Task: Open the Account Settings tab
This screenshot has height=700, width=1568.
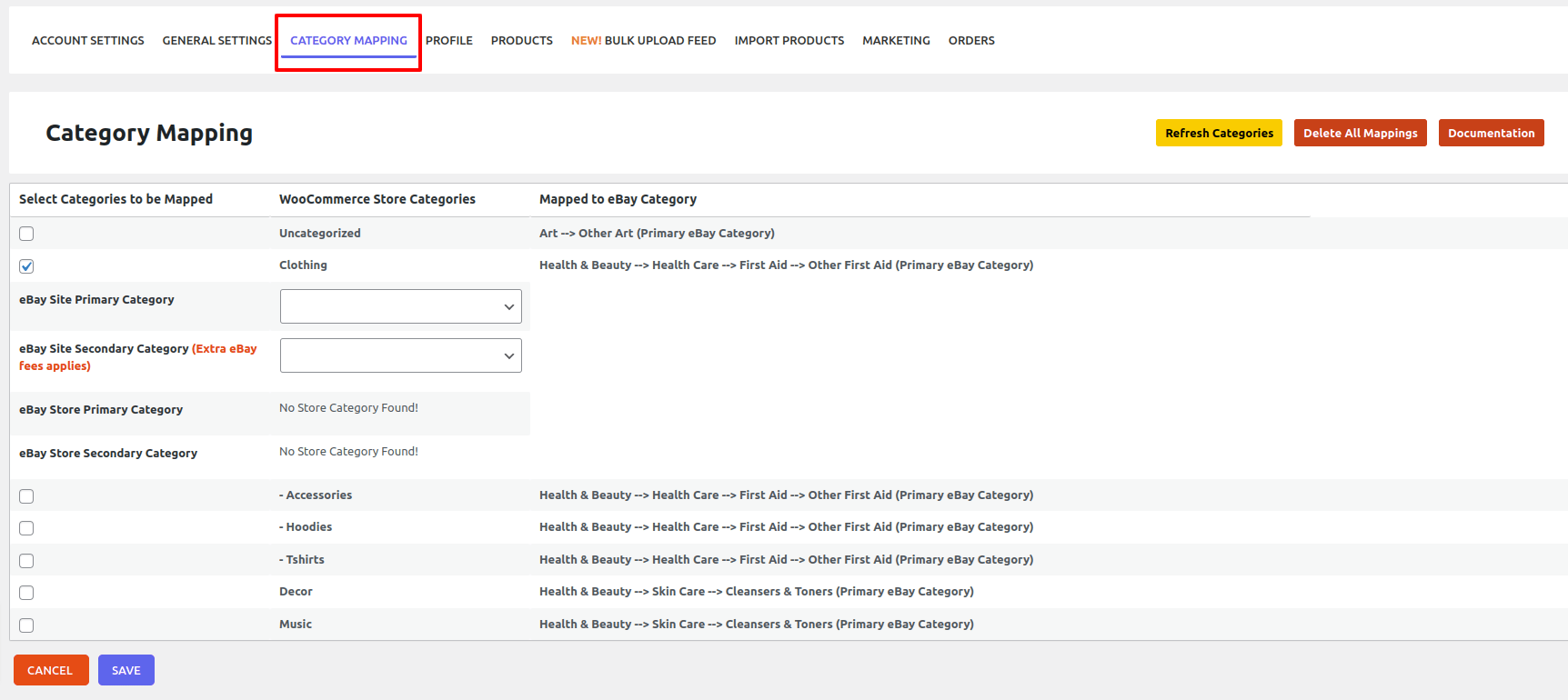Action: (88, 41)
